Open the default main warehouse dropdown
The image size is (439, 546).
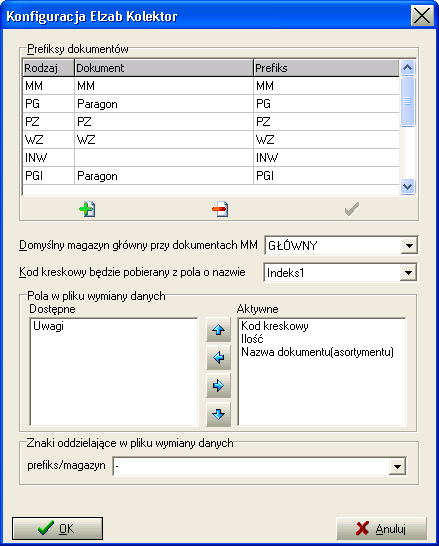pyautogui.click(x=409, y=245)
